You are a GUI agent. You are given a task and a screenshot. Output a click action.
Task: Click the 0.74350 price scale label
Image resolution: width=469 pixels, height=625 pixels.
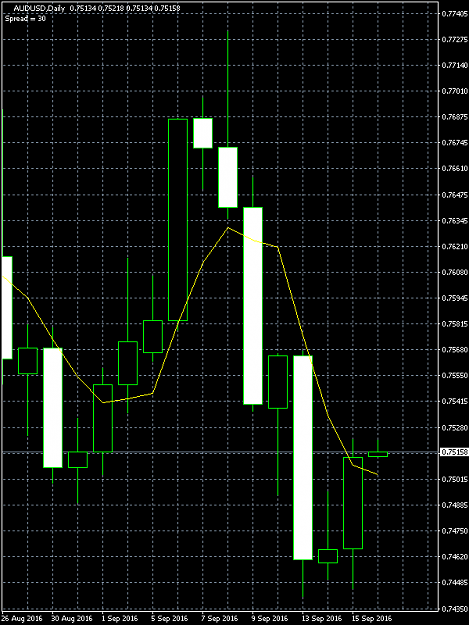pos(455,609)
